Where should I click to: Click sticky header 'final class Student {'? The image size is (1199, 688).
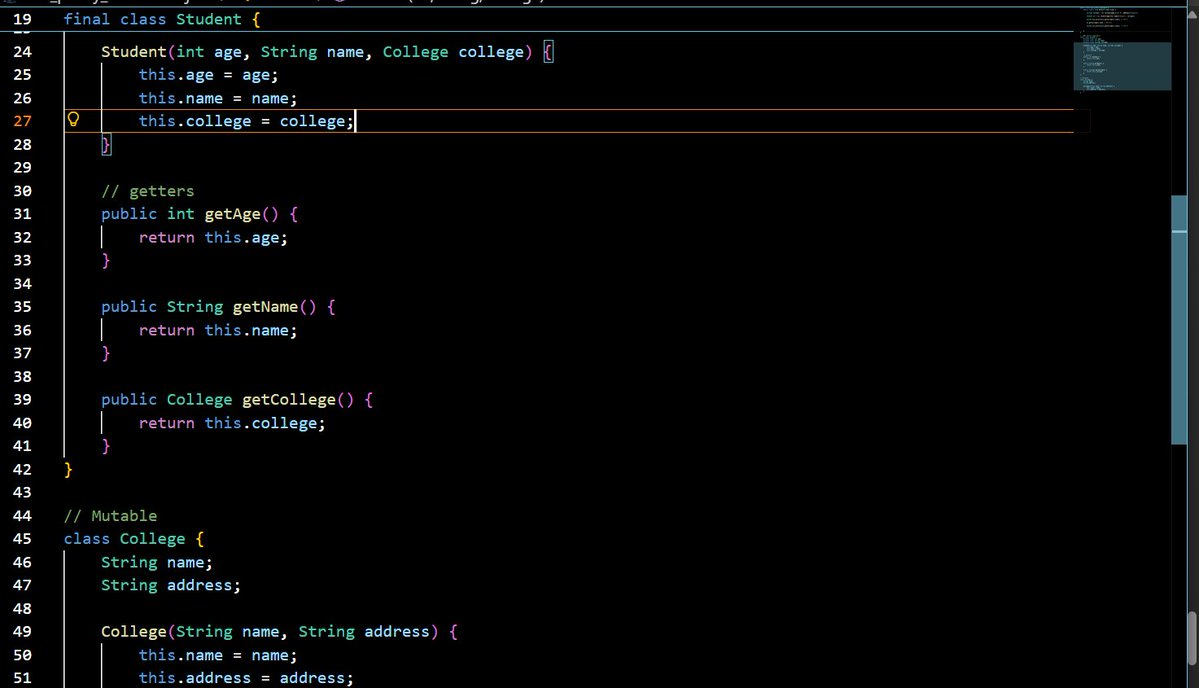point(161,19)
